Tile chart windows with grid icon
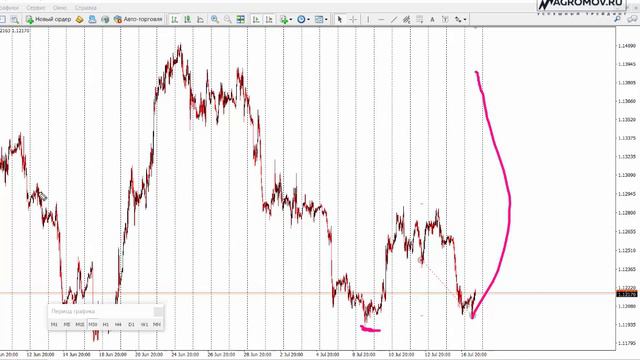The height and width of the screenshot is (360, 640). click(x=241, y=19)
